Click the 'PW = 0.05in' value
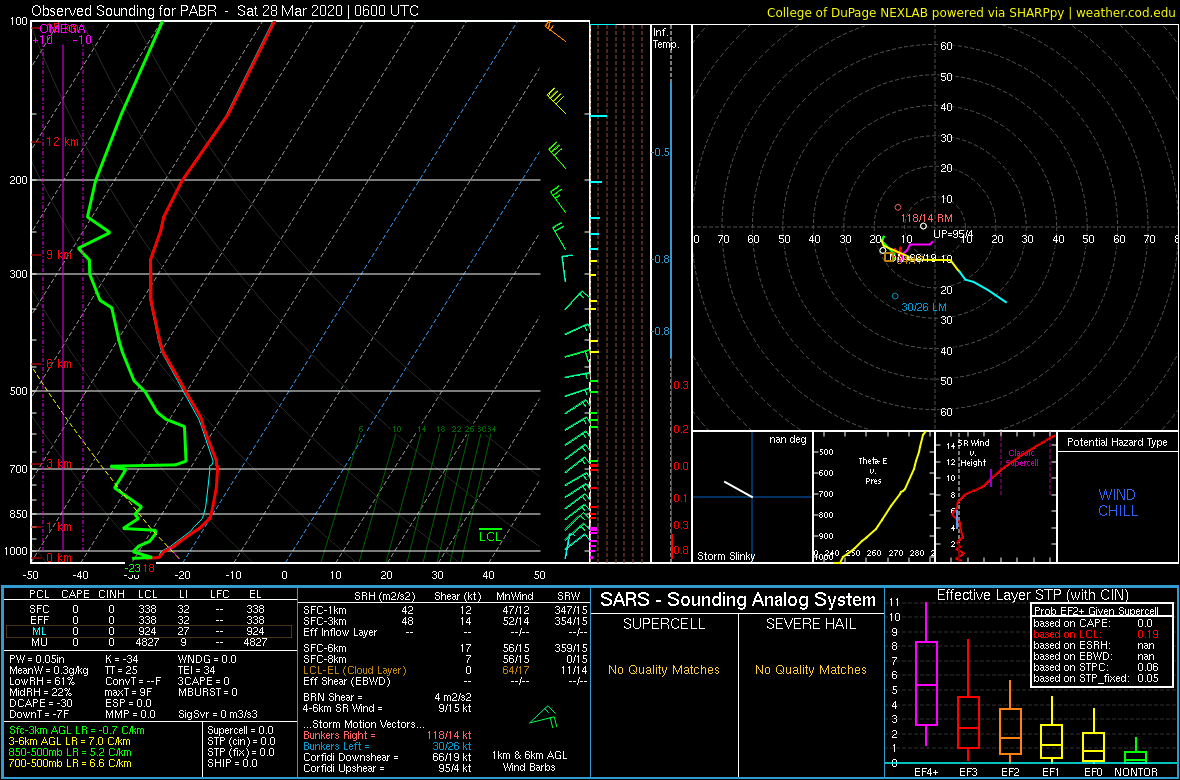This screenshot has height=780, width=1180. pos(38,660)
